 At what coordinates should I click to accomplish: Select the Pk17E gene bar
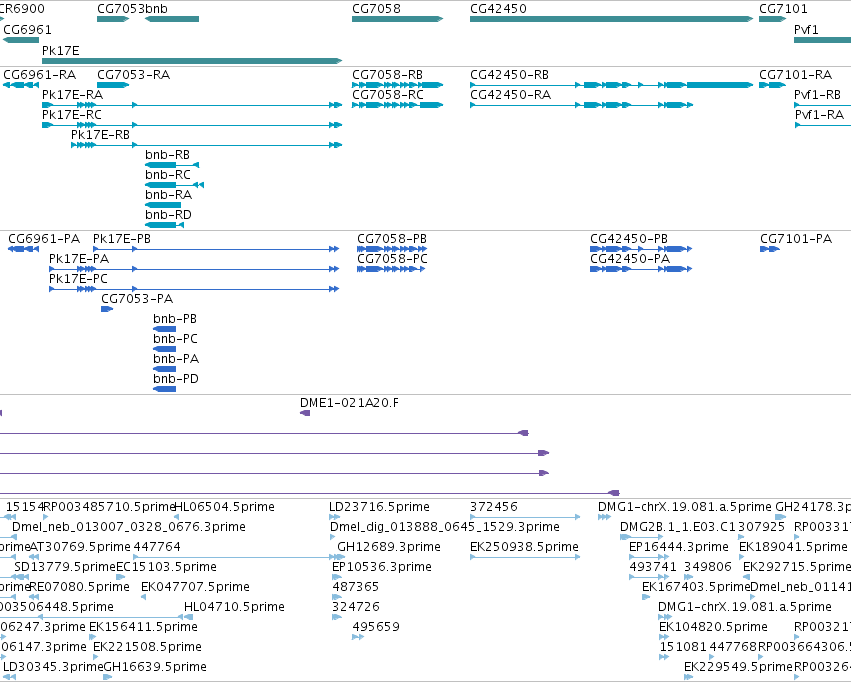pos(192,61)
